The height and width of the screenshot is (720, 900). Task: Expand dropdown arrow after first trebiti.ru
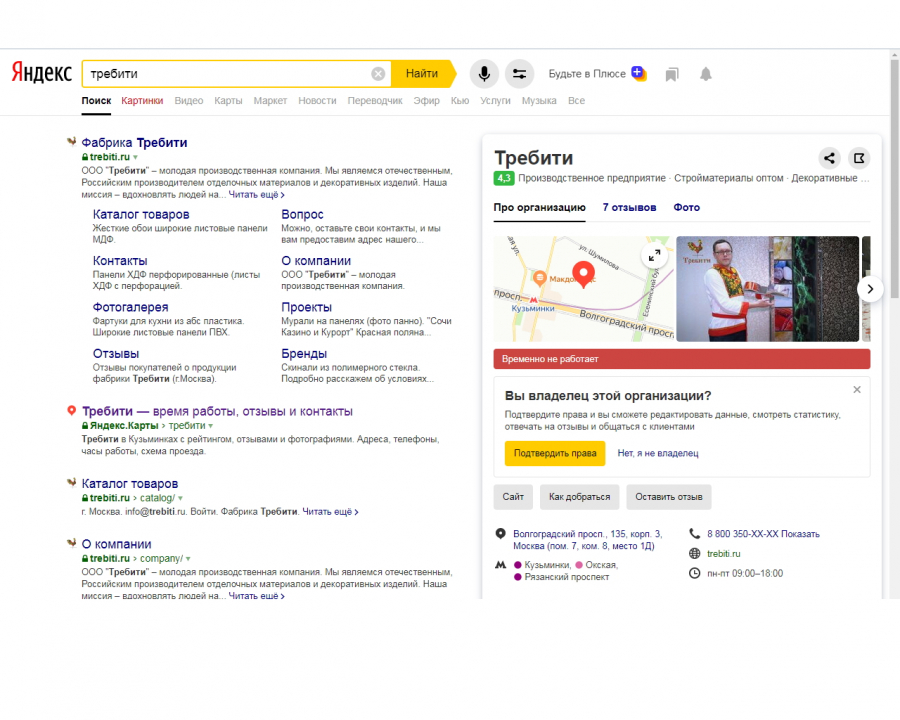point(135,157)
